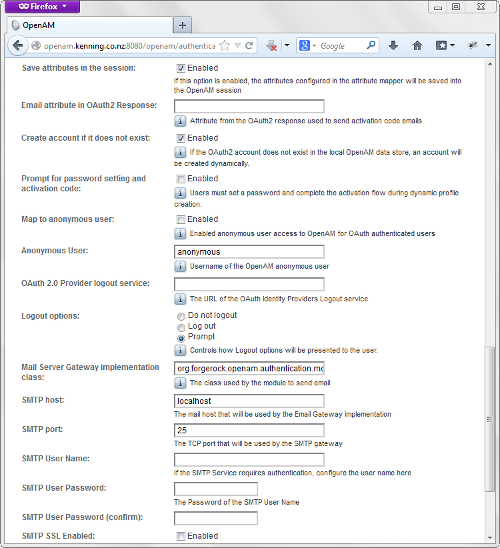This screenshot has height=548, width=500.
Task: Click info icon for anonymous username description
Action: [x=180, y=266]
